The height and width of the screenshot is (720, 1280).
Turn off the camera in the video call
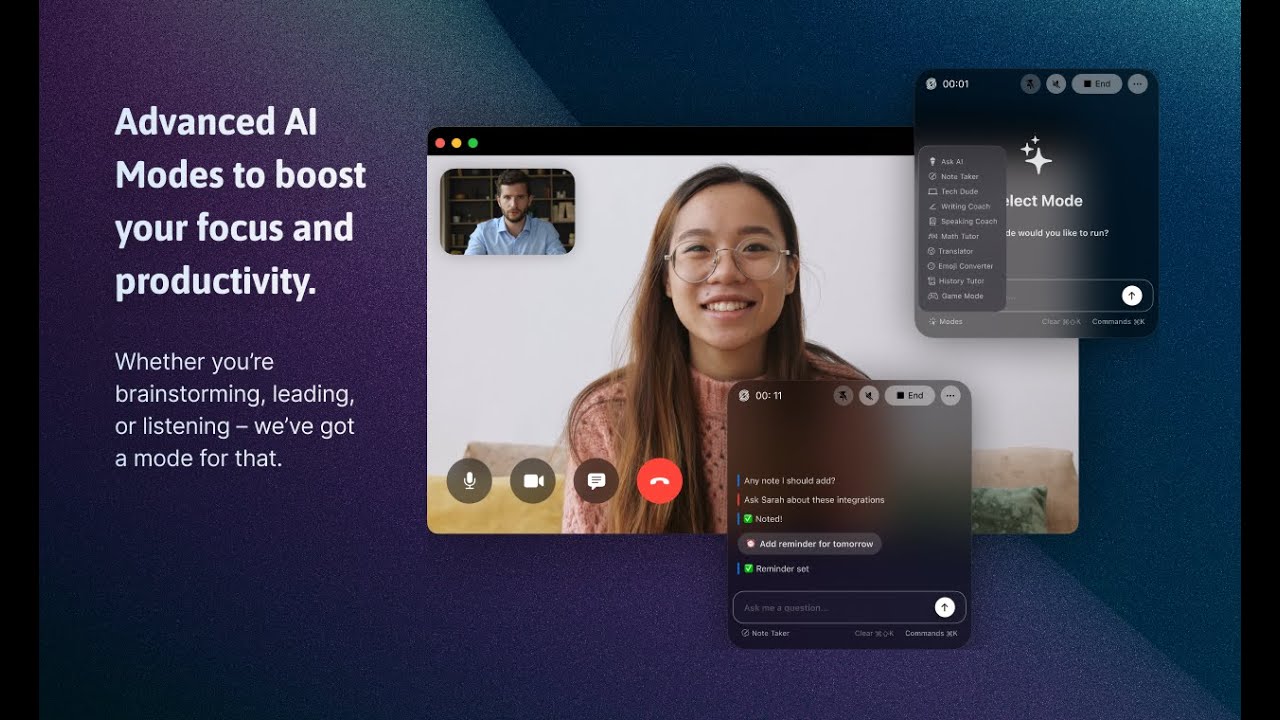tap(533, 481)
